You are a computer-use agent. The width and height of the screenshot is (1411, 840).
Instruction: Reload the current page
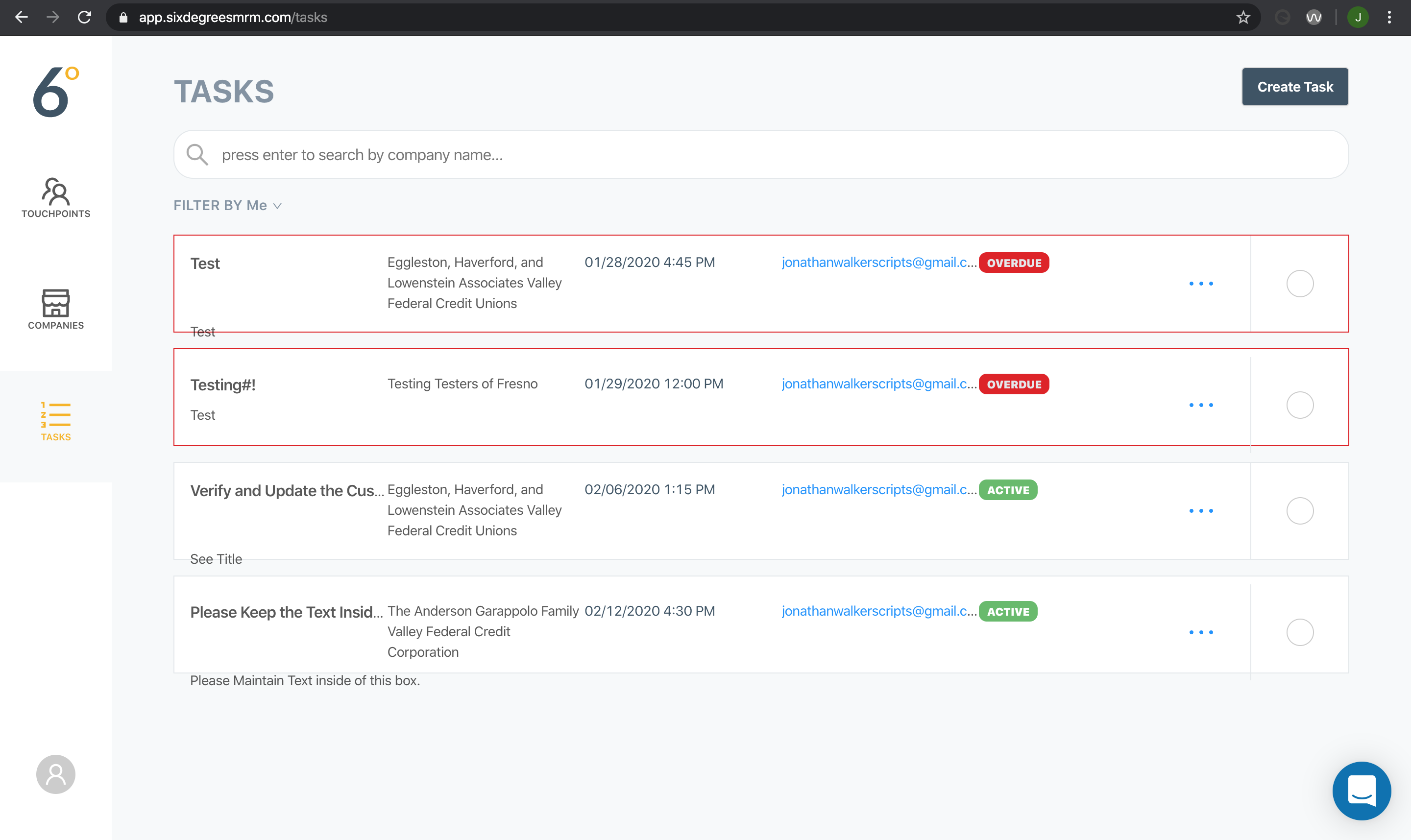pyautogui.click(x=85, y=17)
